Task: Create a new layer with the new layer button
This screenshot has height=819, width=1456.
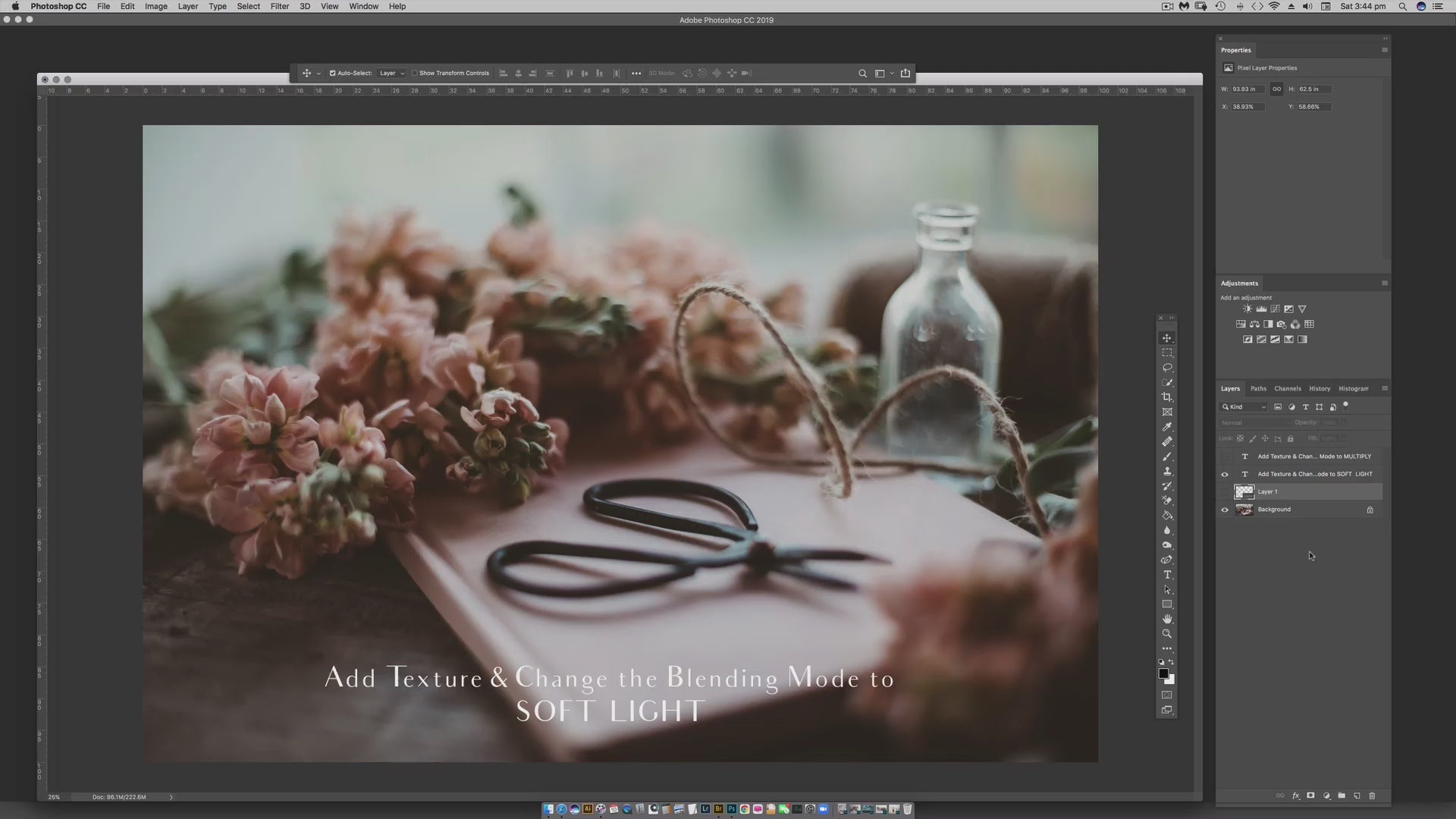Action: pos(1357,795)
